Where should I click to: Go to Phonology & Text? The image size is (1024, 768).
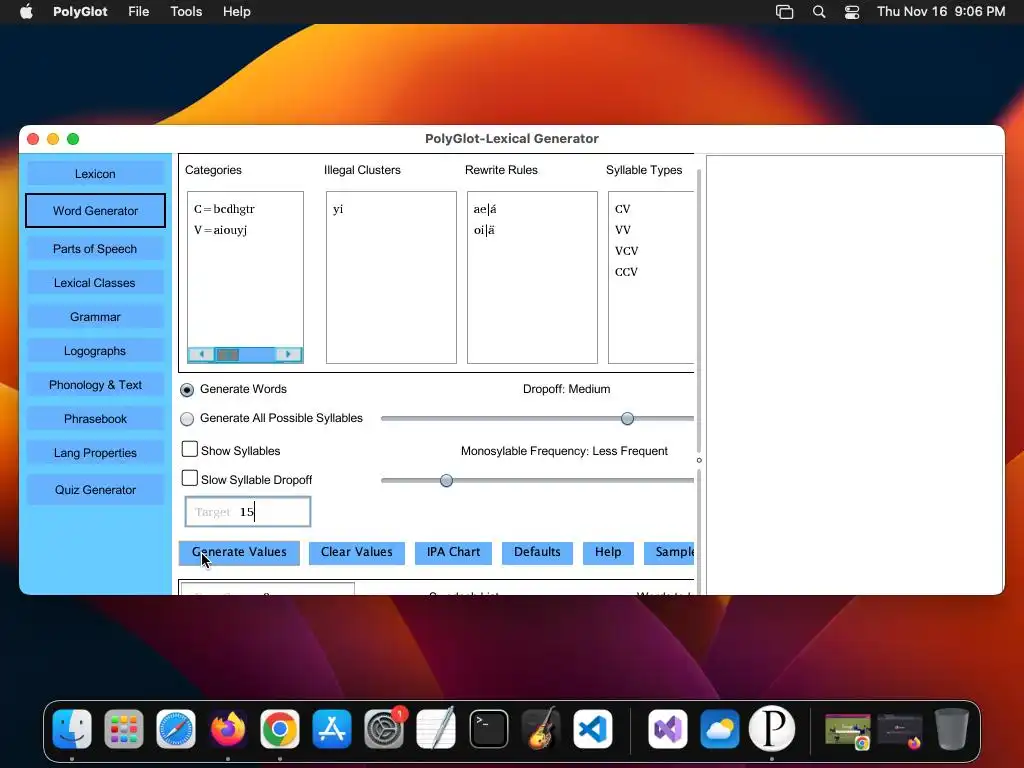pos(95,385)
